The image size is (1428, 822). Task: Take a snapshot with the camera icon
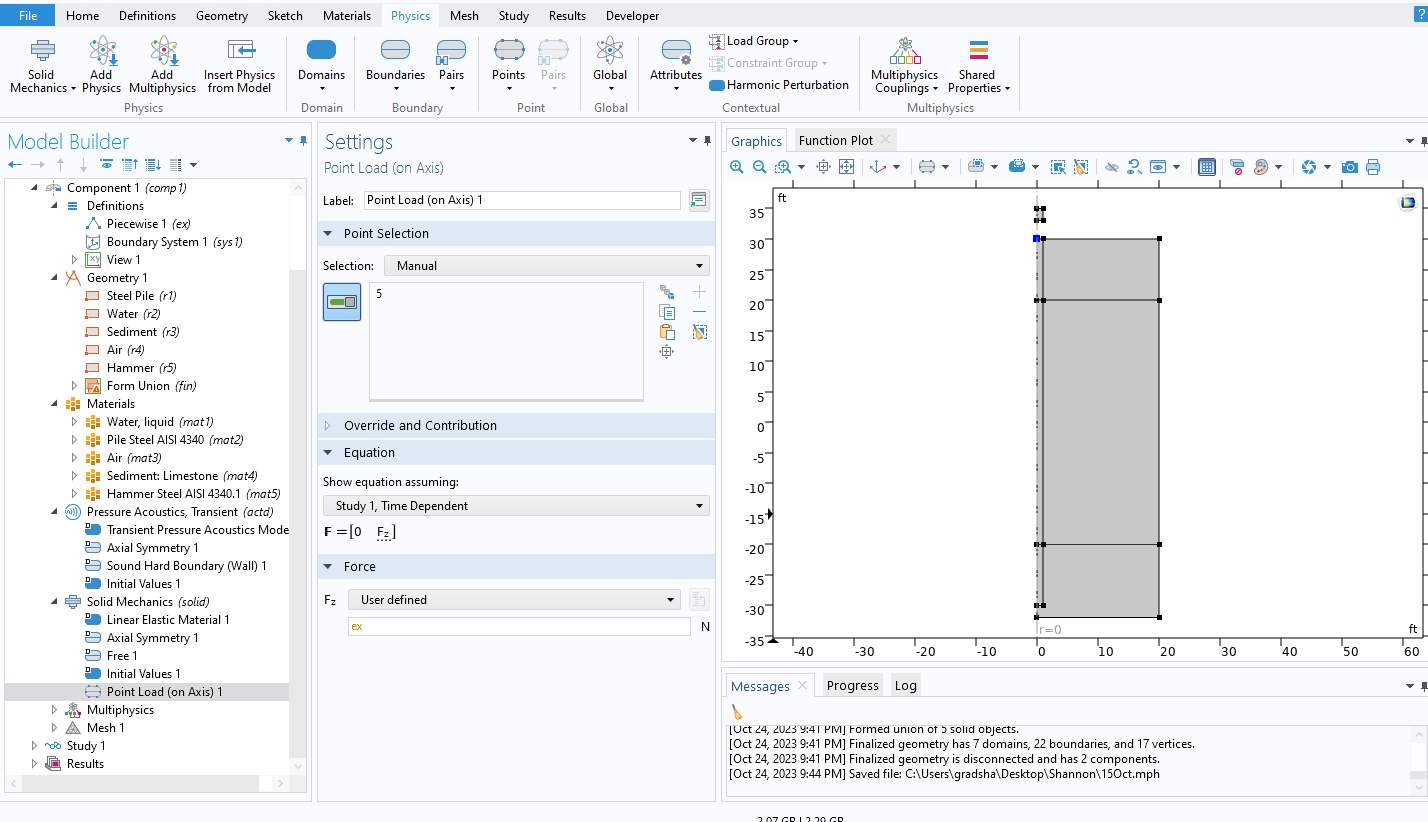[1350, 167]
